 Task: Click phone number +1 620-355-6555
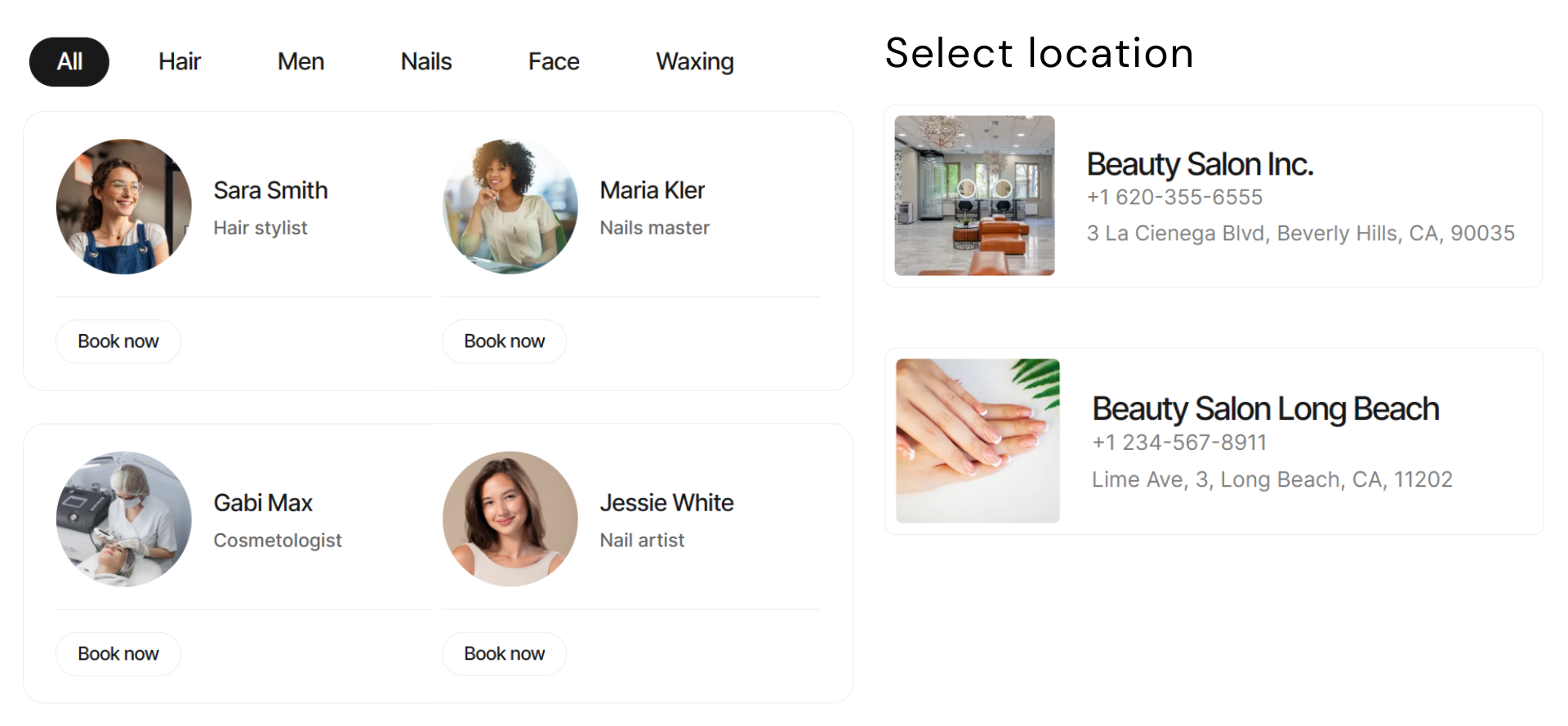pyautogui.click(x=1174, y=197)
